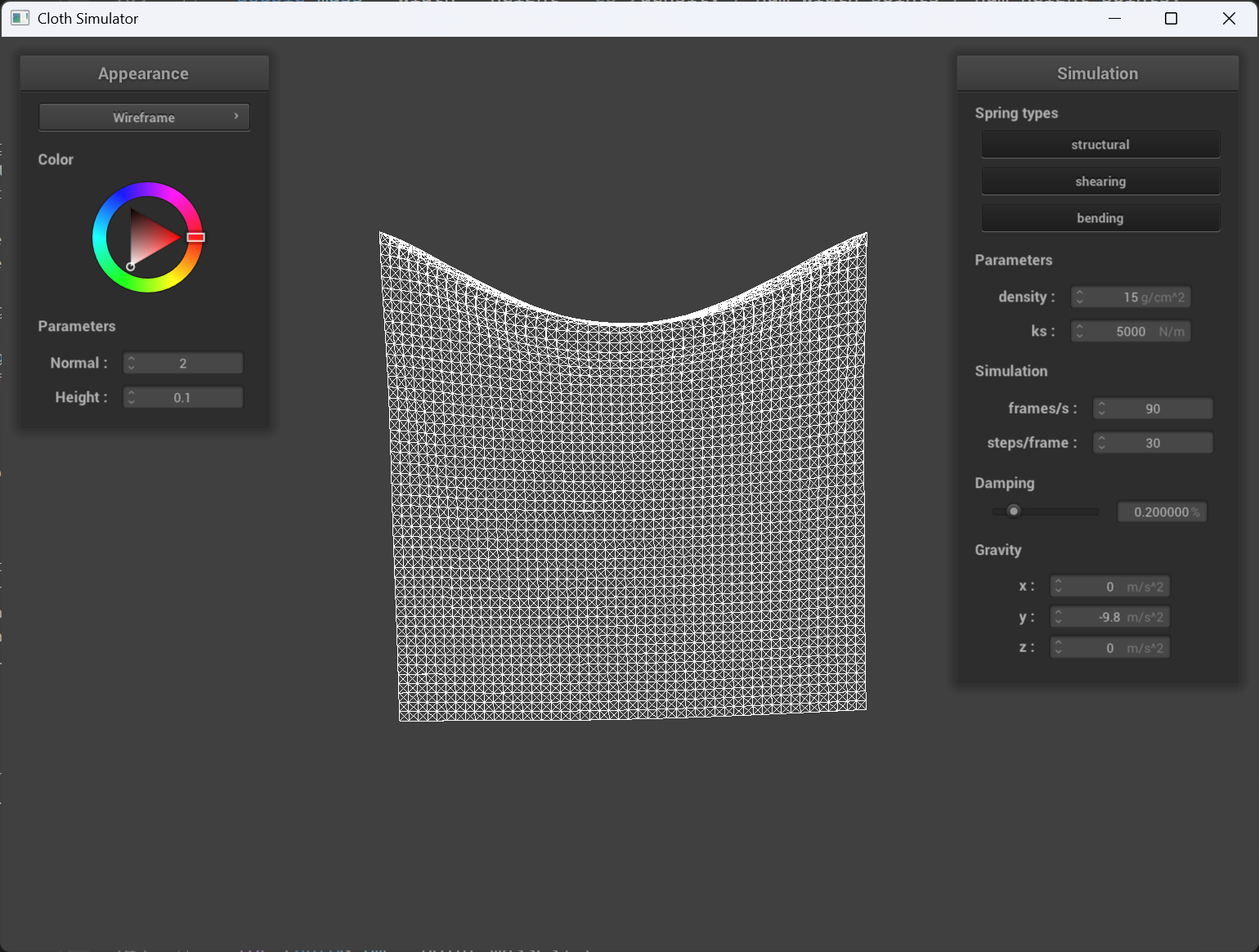Viewport: 1259px width, 952px height.
Task: Minimize the Cloth Simulator window
Action: coord(1114,18)
